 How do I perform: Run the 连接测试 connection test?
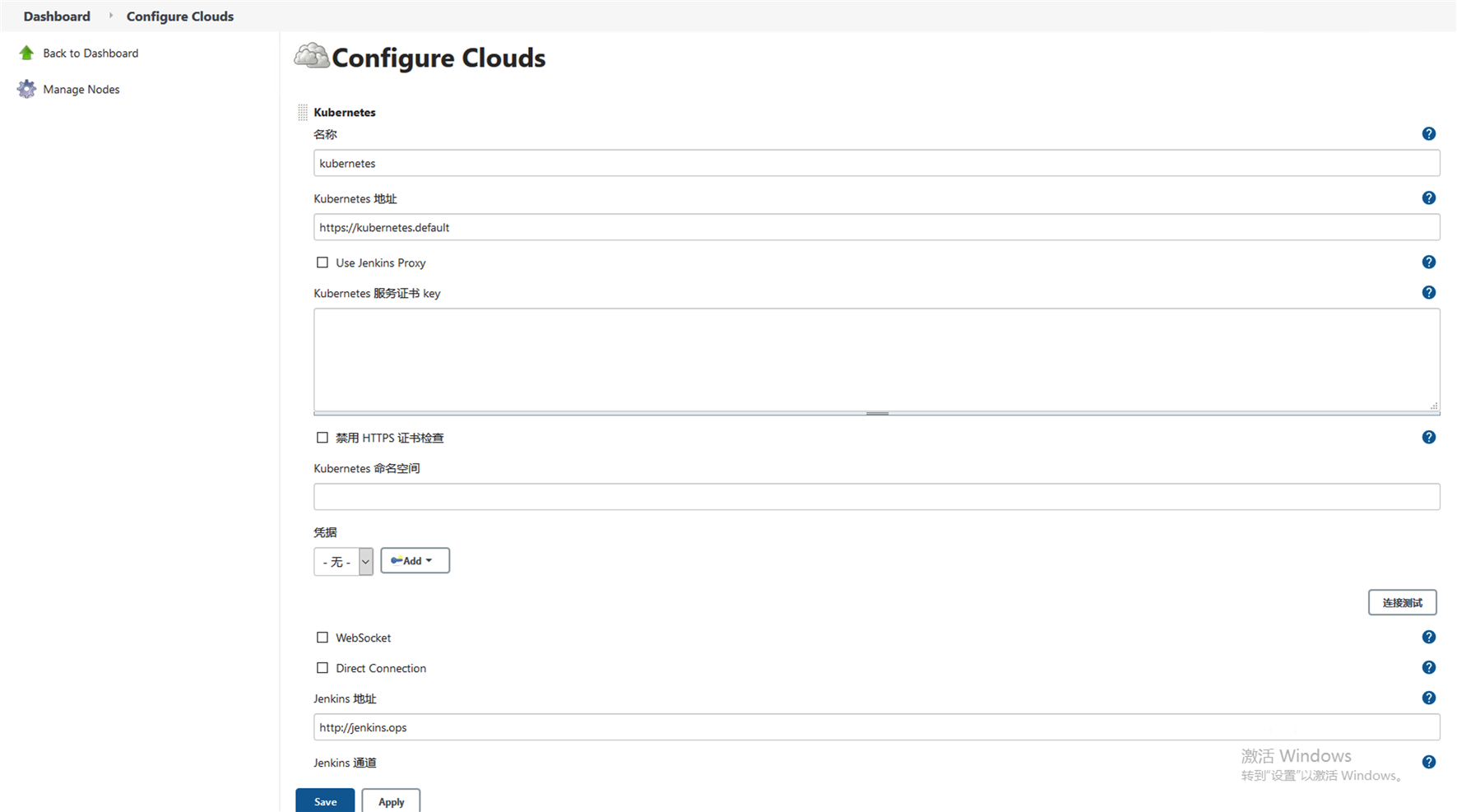[x=1402, y=603]
